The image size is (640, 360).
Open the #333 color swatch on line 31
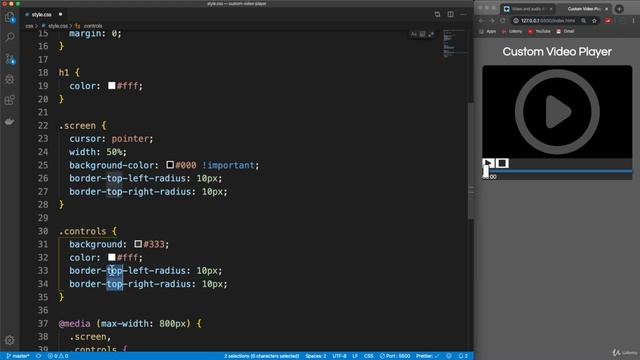pyautogui.click(x=138, y=244)
